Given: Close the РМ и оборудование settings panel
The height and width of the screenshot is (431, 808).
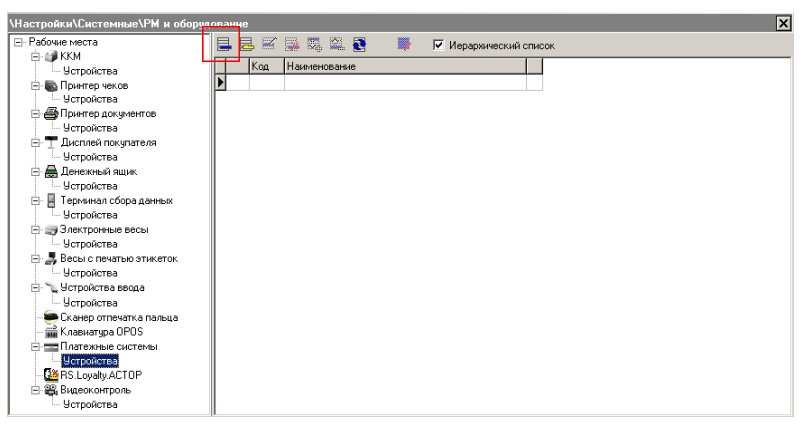Looking at the screenshot, I should coord(783,23).
